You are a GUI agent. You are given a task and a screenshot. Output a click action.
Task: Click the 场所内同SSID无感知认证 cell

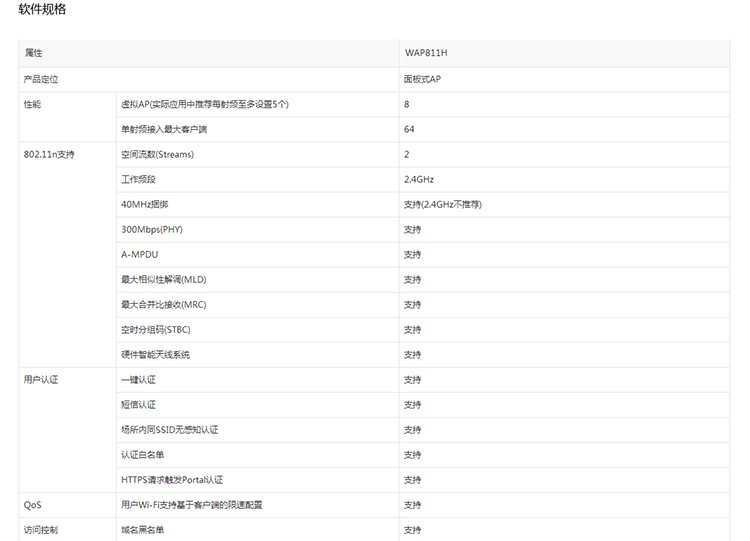[x=257, y=430]
